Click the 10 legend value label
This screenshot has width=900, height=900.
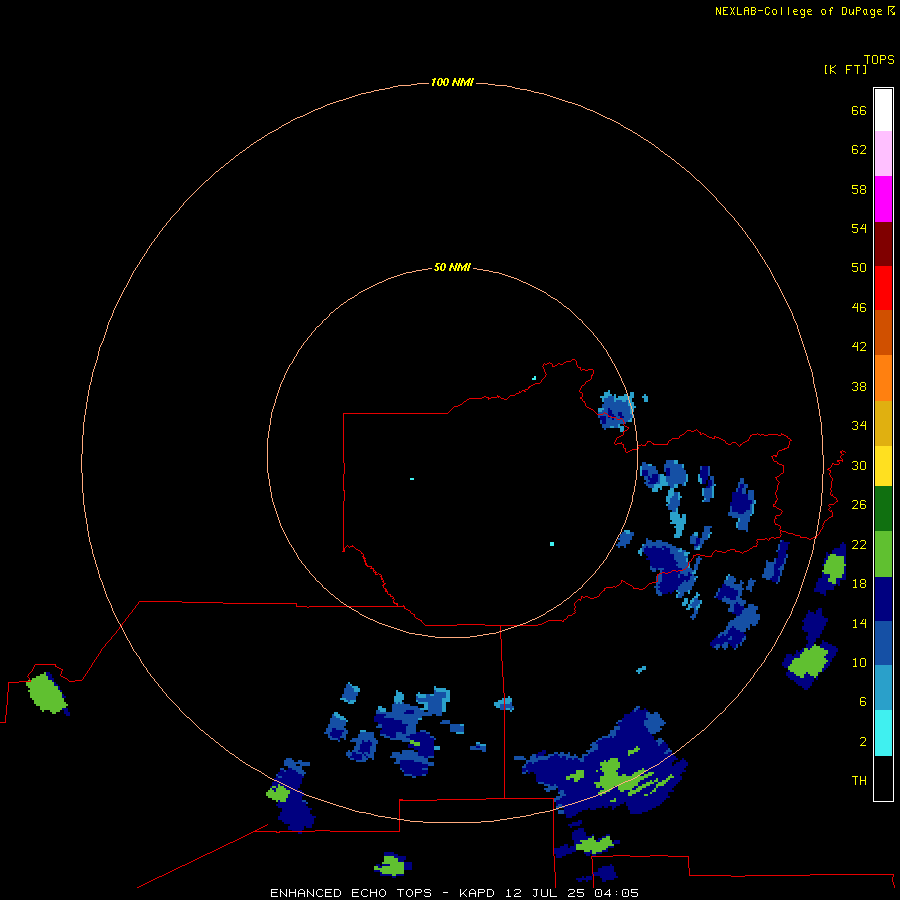click(x=859, y=662)
